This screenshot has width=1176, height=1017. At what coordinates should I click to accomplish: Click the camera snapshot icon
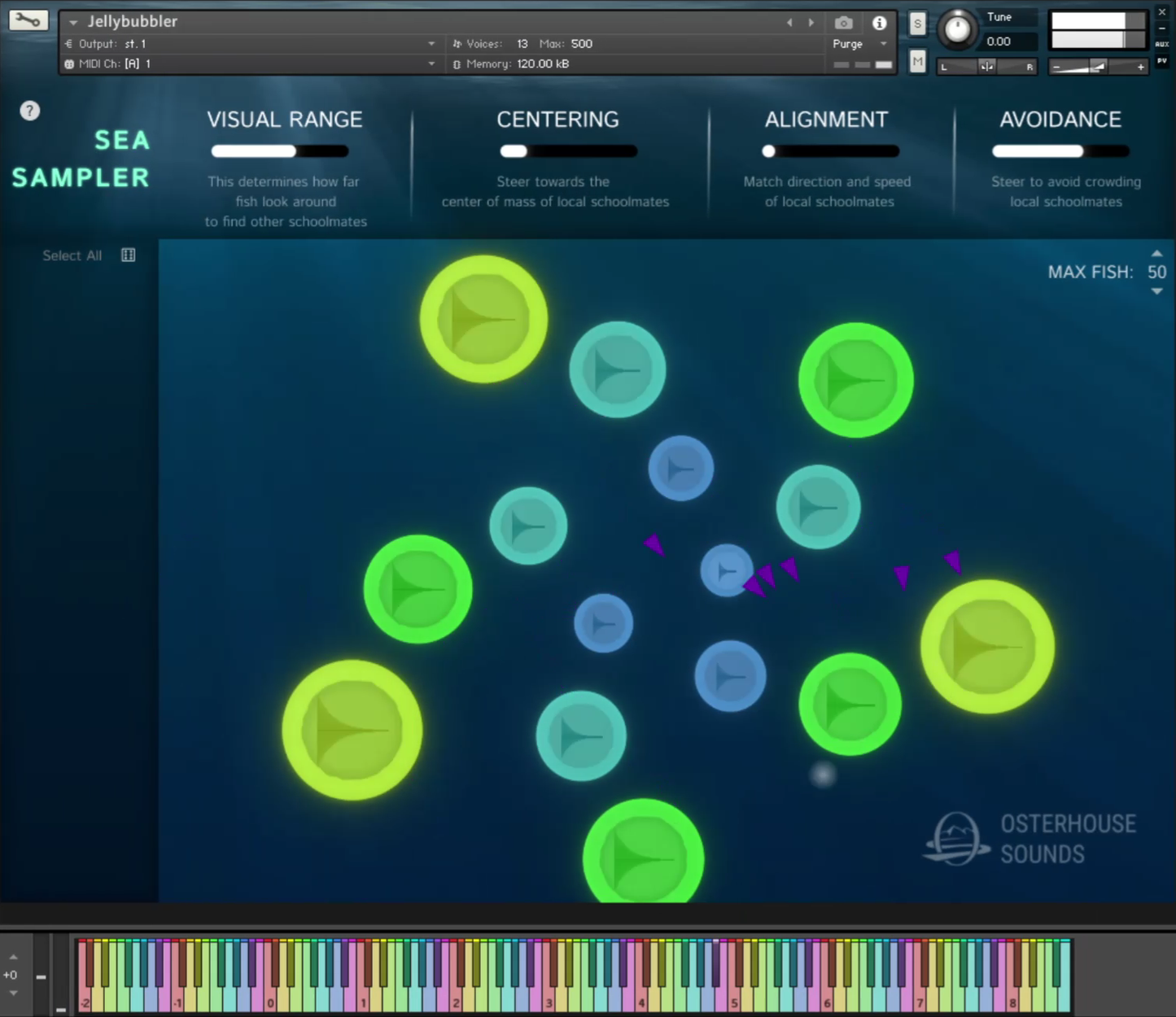844,23
